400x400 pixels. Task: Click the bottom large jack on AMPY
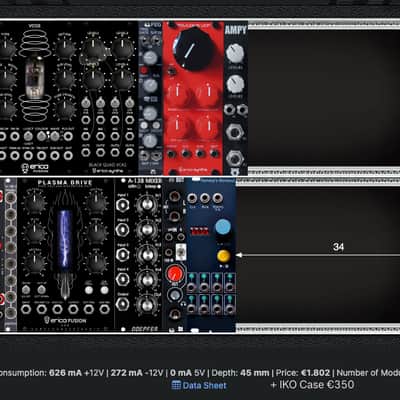(x=235, y=158)
